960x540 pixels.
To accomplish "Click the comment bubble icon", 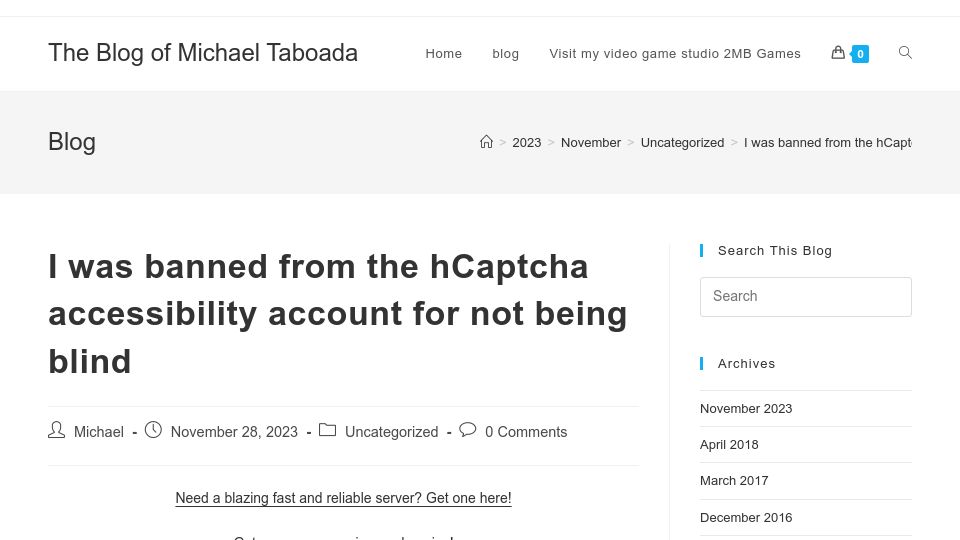I will pos(468,429).
